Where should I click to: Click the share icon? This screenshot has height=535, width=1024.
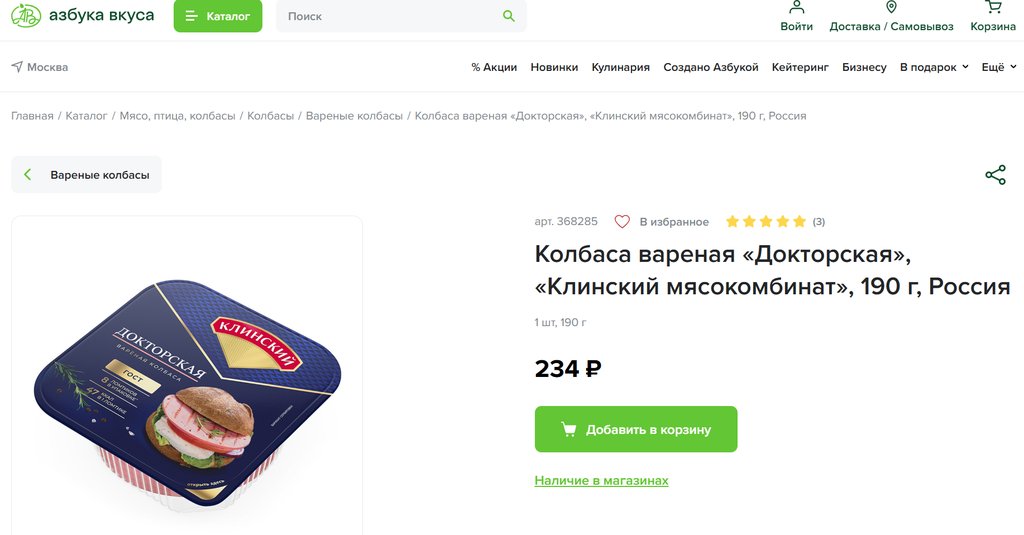click(x=995, y=175)
